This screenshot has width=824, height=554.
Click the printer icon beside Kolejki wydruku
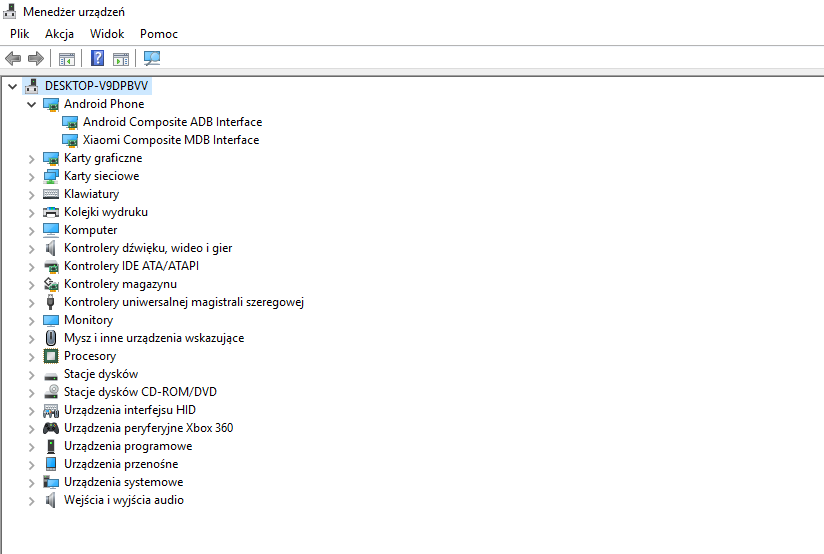tap(51, 212)
